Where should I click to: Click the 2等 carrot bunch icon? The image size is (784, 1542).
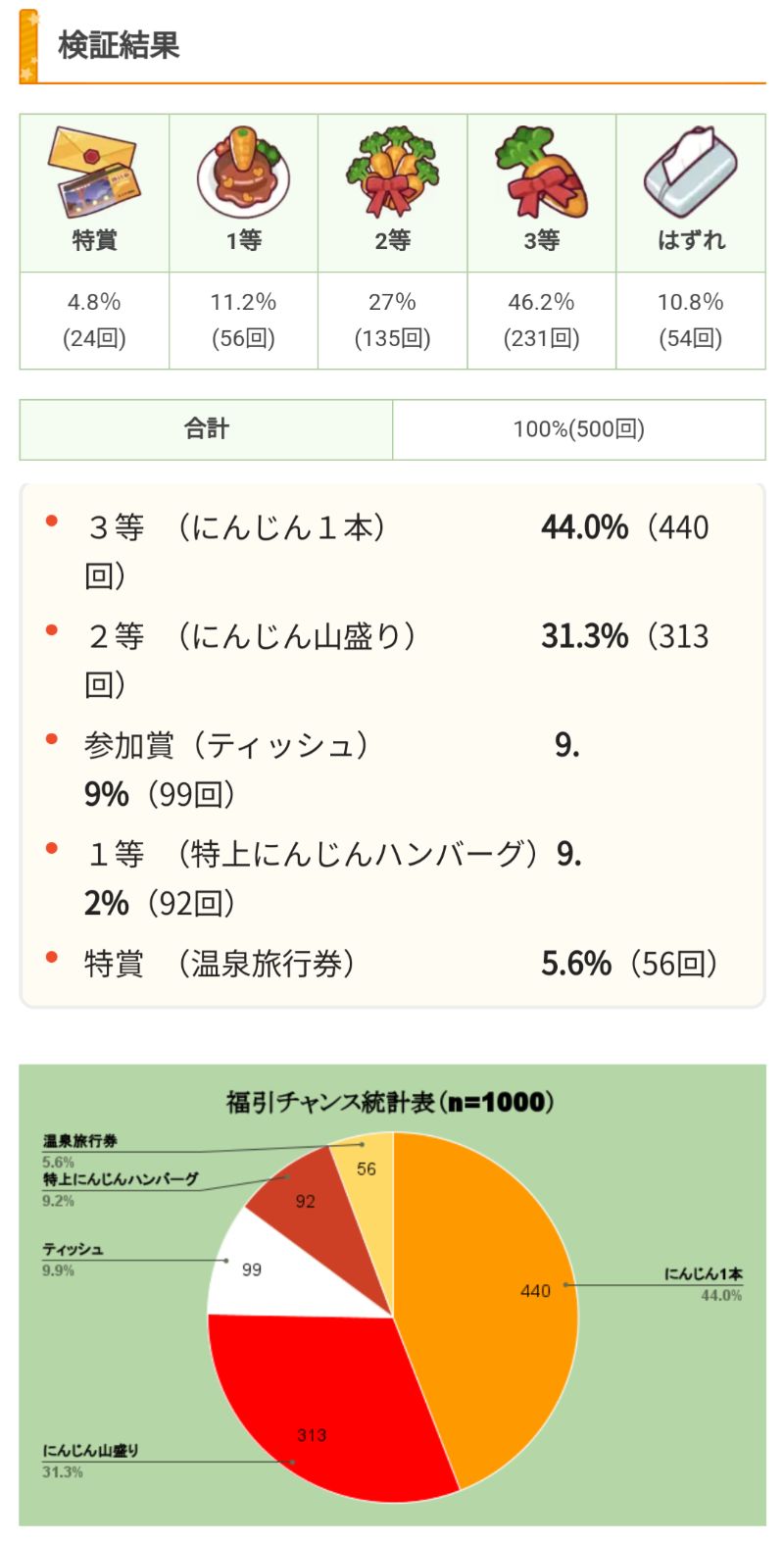tap(392, 173)
